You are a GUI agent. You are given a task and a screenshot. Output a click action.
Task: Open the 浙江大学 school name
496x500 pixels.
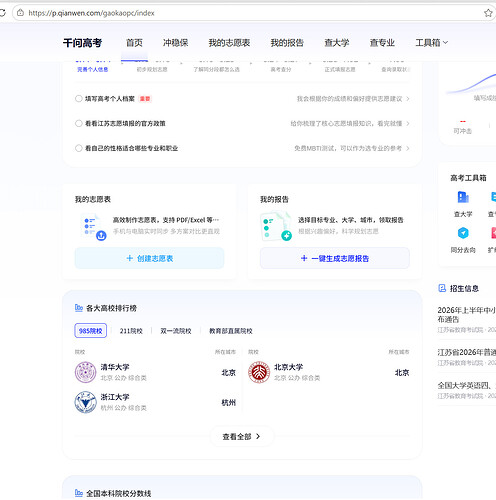pyautogui.click(x=115, y=397)
